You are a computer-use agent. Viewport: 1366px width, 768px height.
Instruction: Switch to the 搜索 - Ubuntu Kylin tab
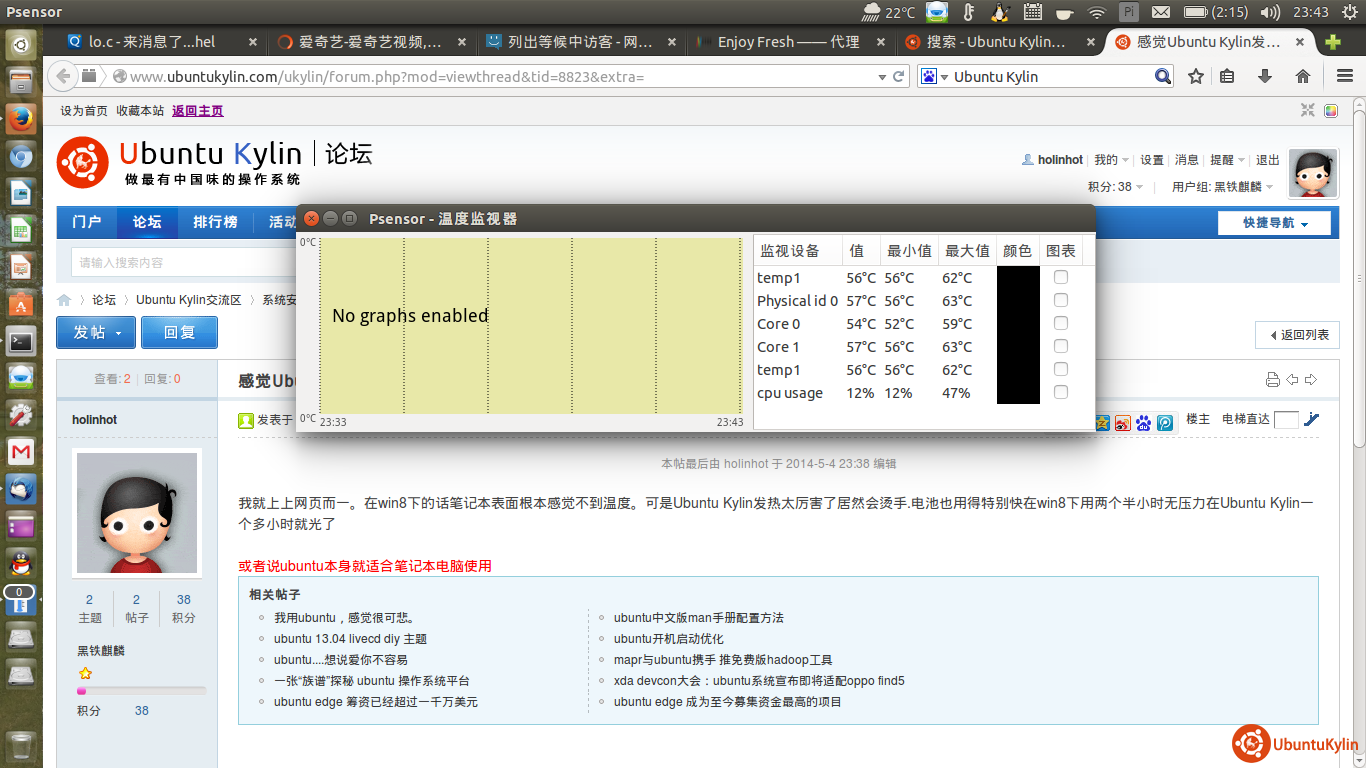(x=995, y=42)
